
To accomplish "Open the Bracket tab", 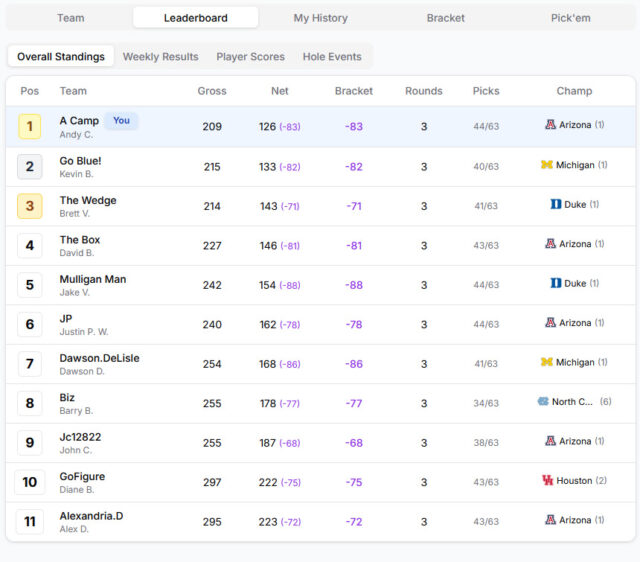I will pos(445,18).
